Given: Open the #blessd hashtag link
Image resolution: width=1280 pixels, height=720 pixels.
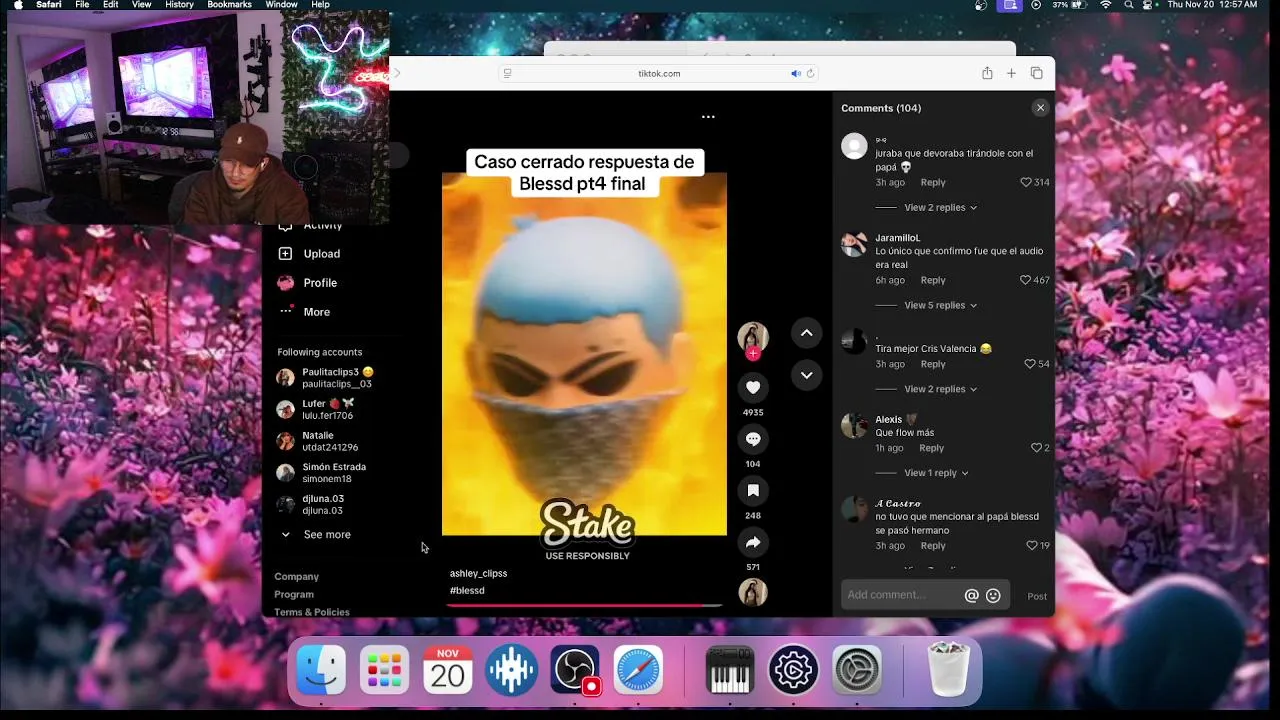Looking at the screenshot, I should pyautogui.click(x=467, y=590).
